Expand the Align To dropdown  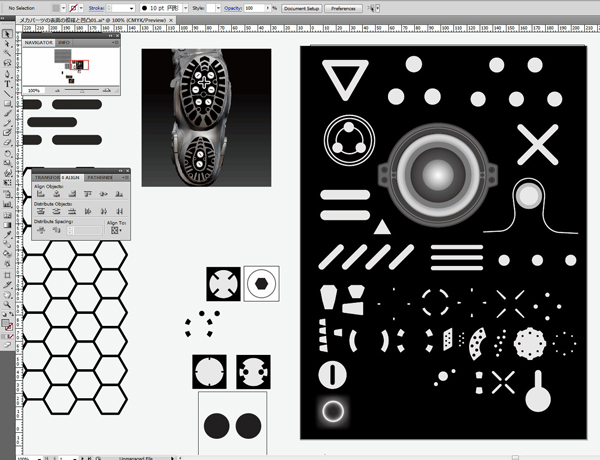tap(115, 229)
